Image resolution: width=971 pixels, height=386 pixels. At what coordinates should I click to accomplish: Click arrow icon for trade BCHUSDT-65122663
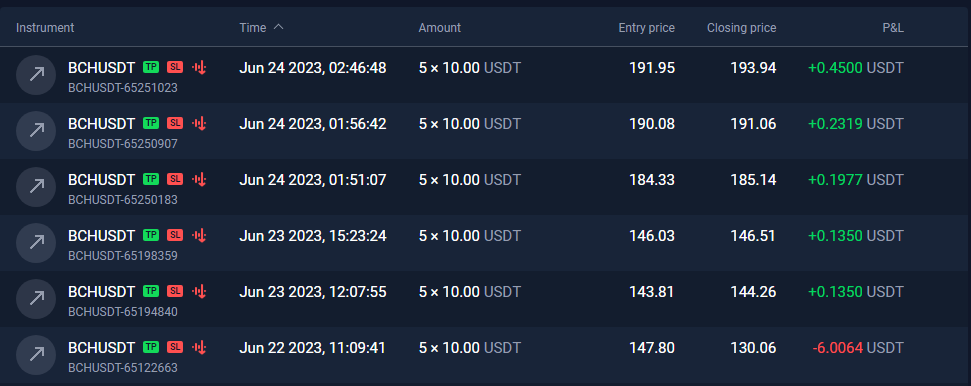36,355
